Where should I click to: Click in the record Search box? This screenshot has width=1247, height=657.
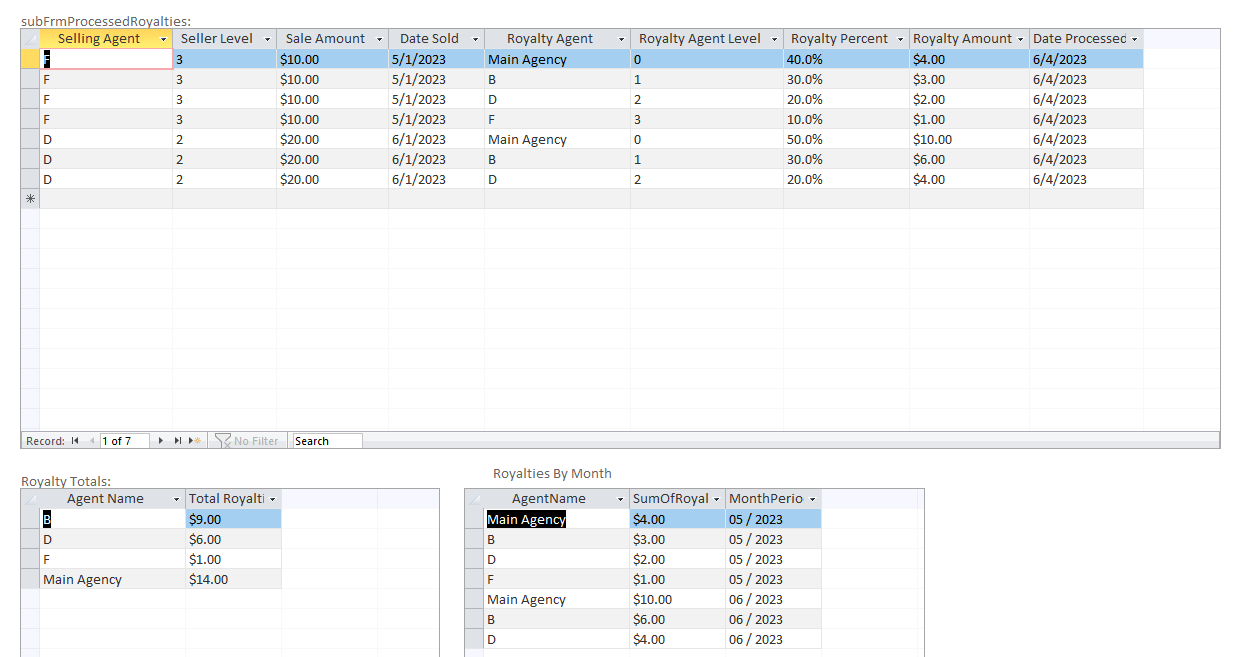(327, 441)
